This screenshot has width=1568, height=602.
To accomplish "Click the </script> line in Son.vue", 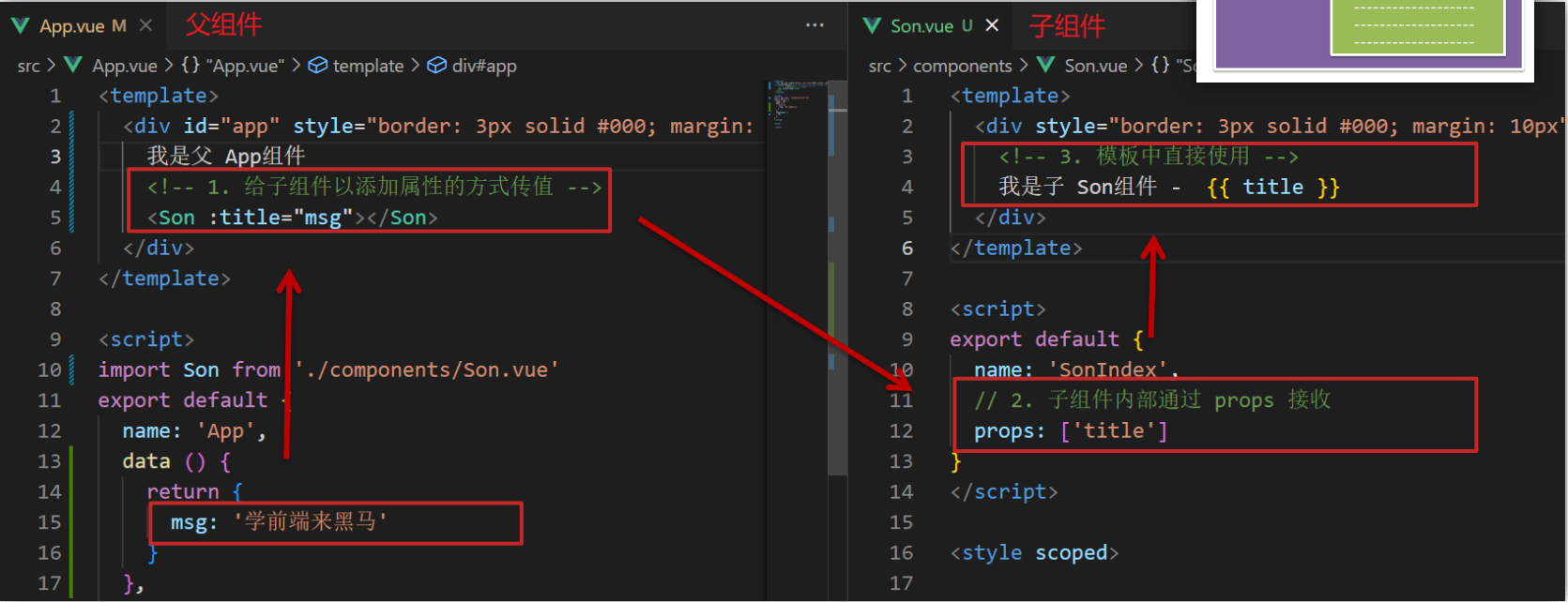I will click(x=1004, y=492).
